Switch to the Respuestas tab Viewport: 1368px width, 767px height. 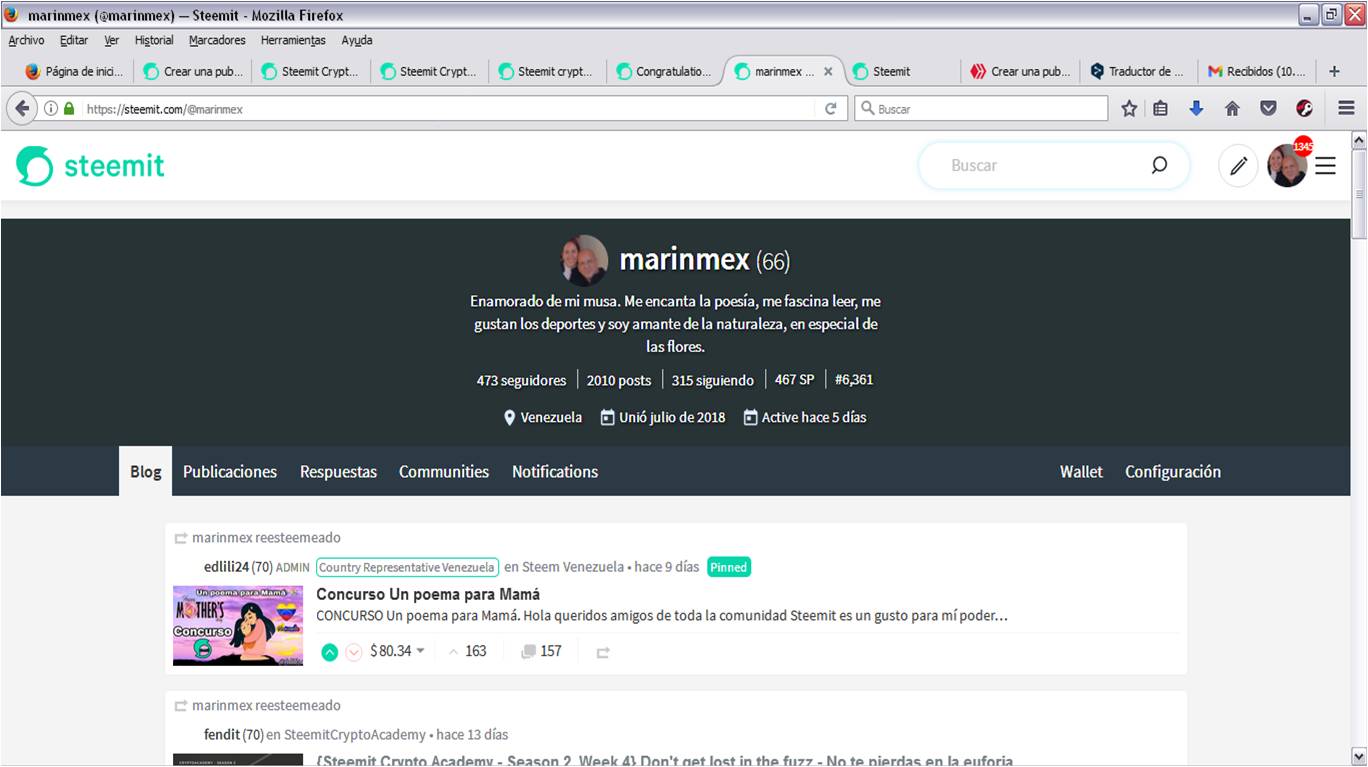click(x=338, y=471)
